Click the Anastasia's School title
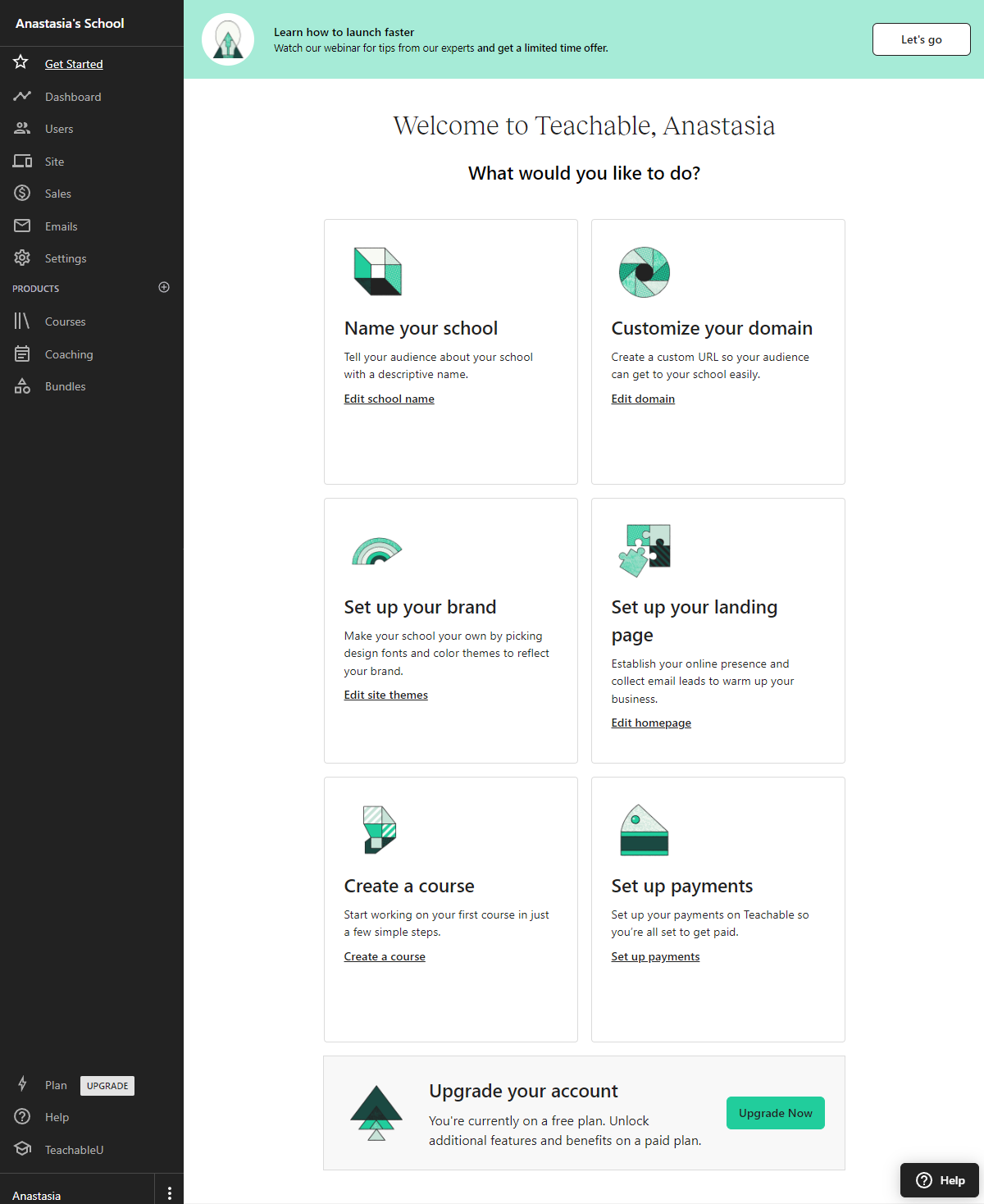The width and height of the screenshot is (984, 1204). (x=70, y=23)
